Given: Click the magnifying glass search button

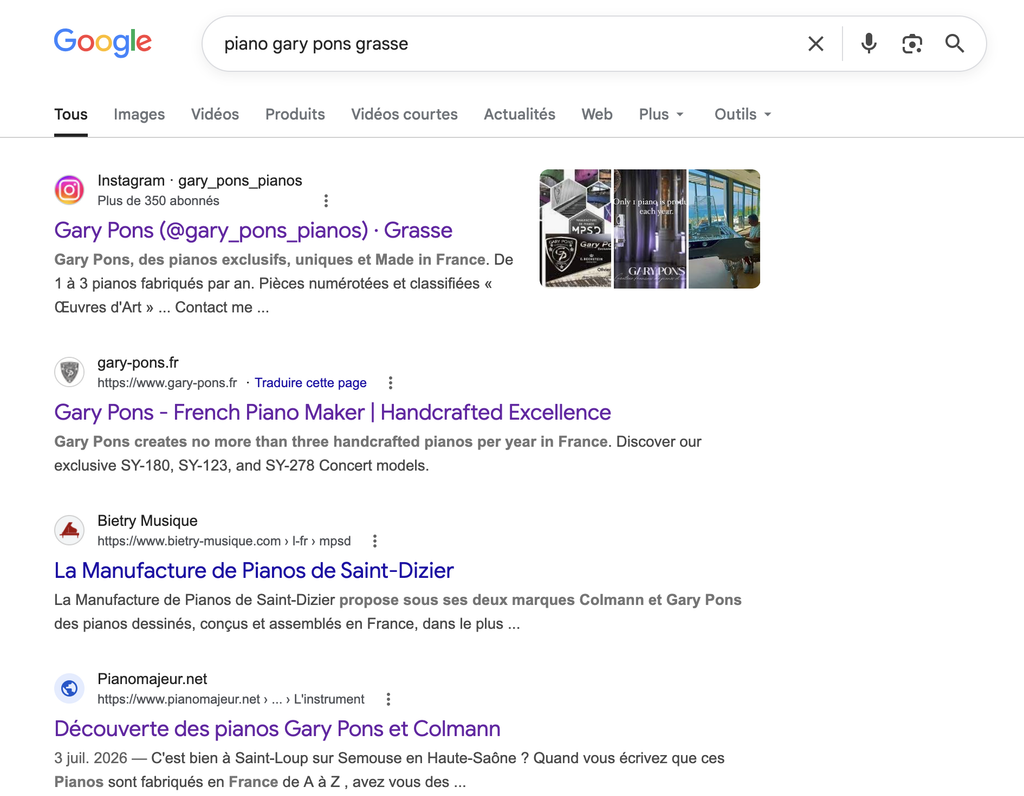Looking at the screenshot, I should [955, 44].
